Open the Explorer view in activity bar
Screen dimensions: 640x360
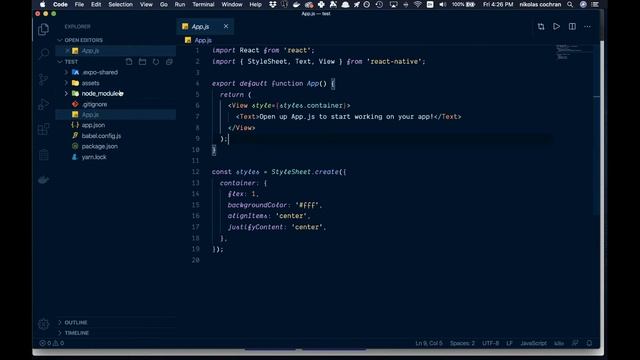pyautogui.click(x=43, y=29)
